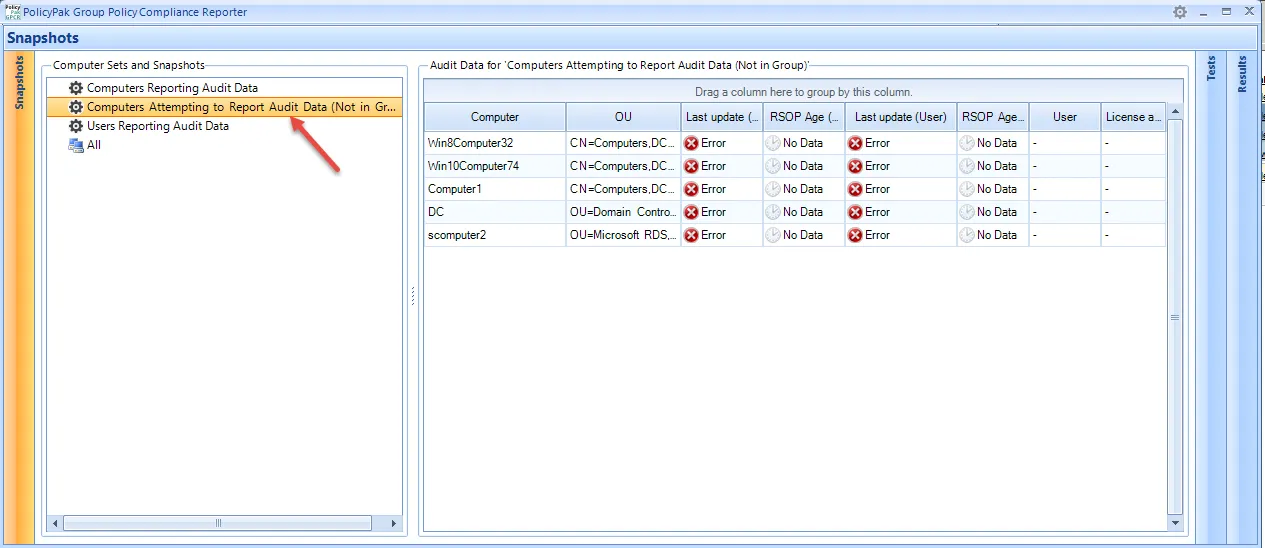Click the Computer1 computer cell

point(495,189)
